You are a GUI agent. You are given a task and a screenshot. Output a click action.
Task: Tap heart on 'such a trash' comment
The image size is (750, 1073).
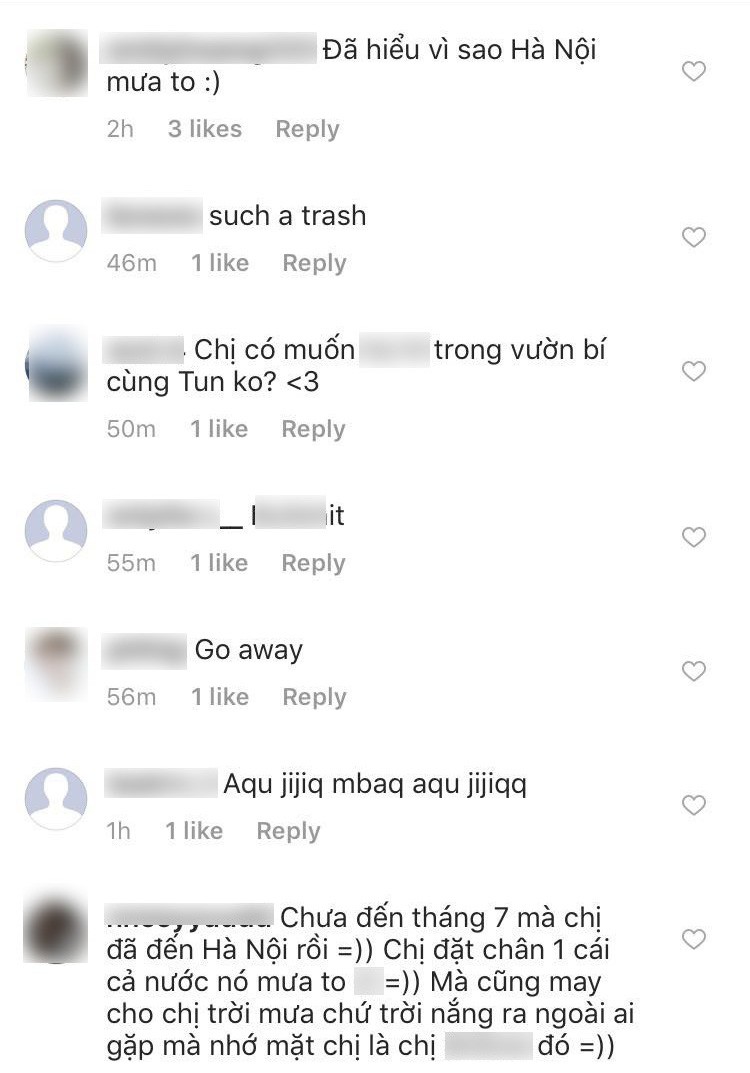coord(694,237)
